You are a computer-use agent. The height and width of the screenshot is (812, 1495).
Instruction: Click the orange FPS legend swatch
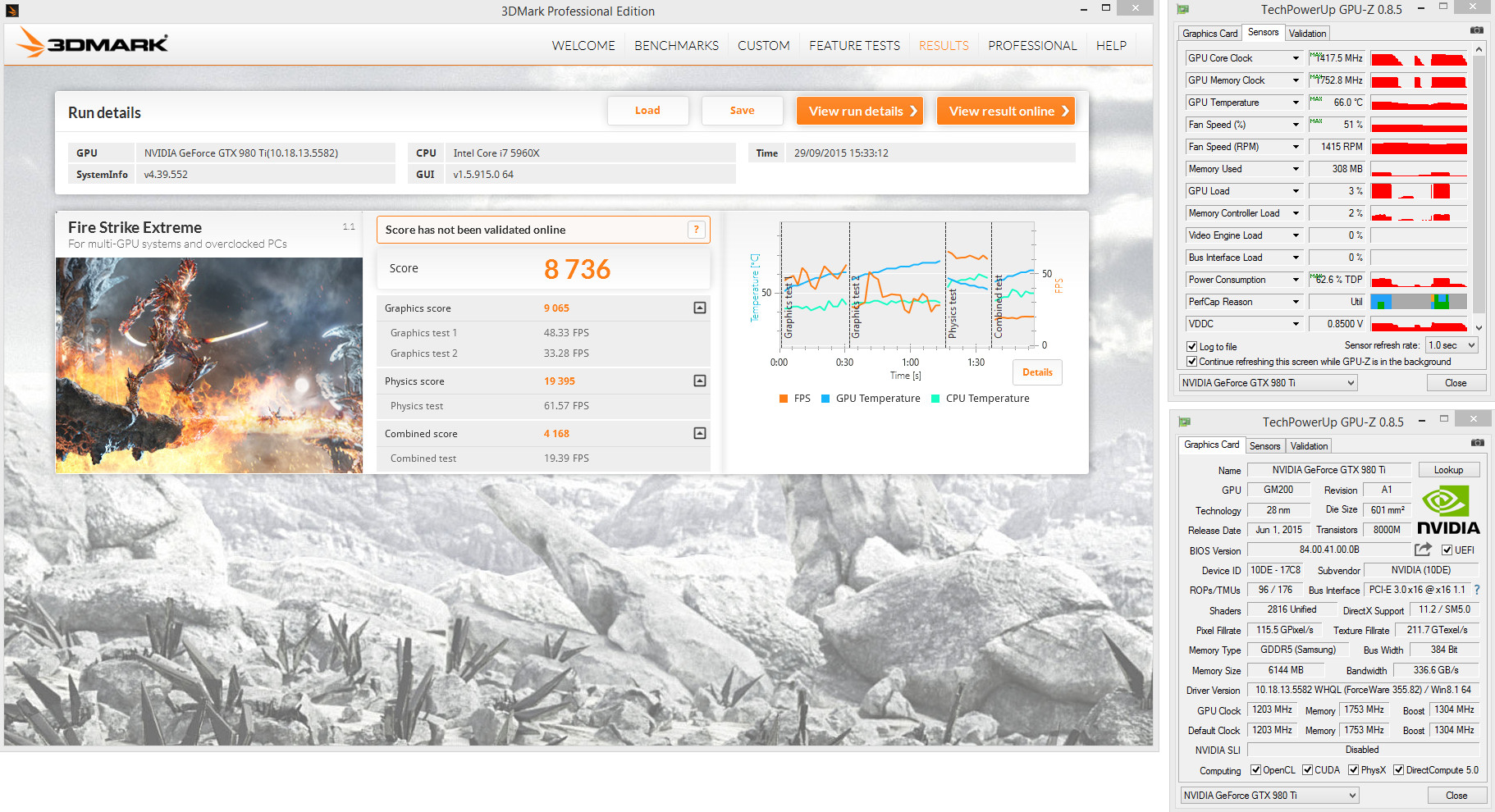tap(784, 399)
